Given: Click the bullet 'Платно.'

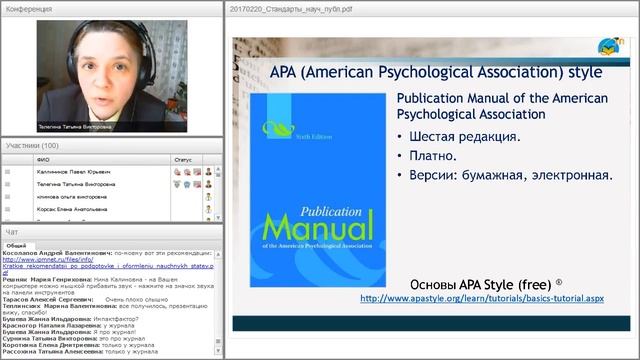Looking at the screenshot, I should [433, 156].
